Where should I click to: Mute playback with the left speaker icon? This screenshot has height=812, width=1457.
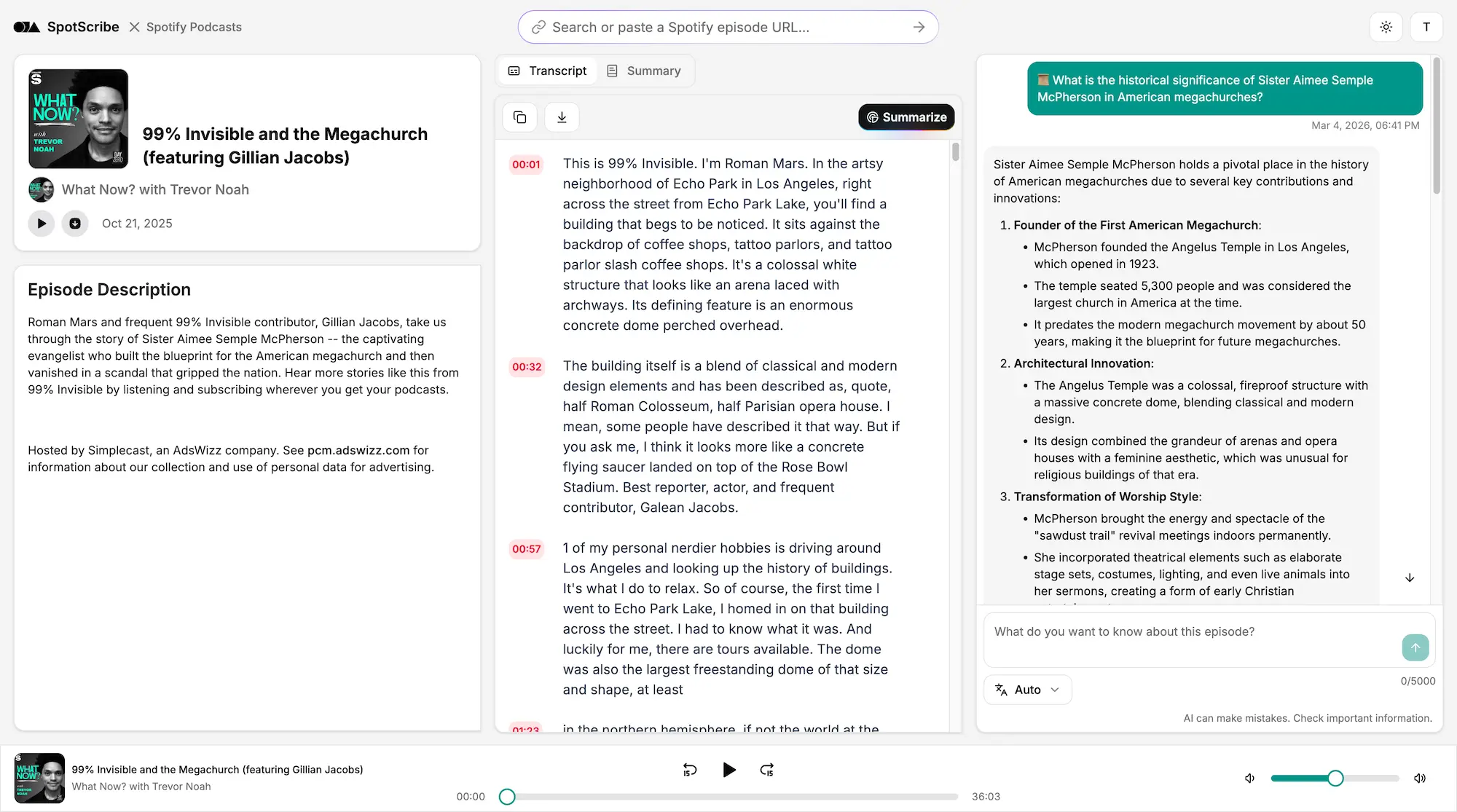click(1249, 778)
